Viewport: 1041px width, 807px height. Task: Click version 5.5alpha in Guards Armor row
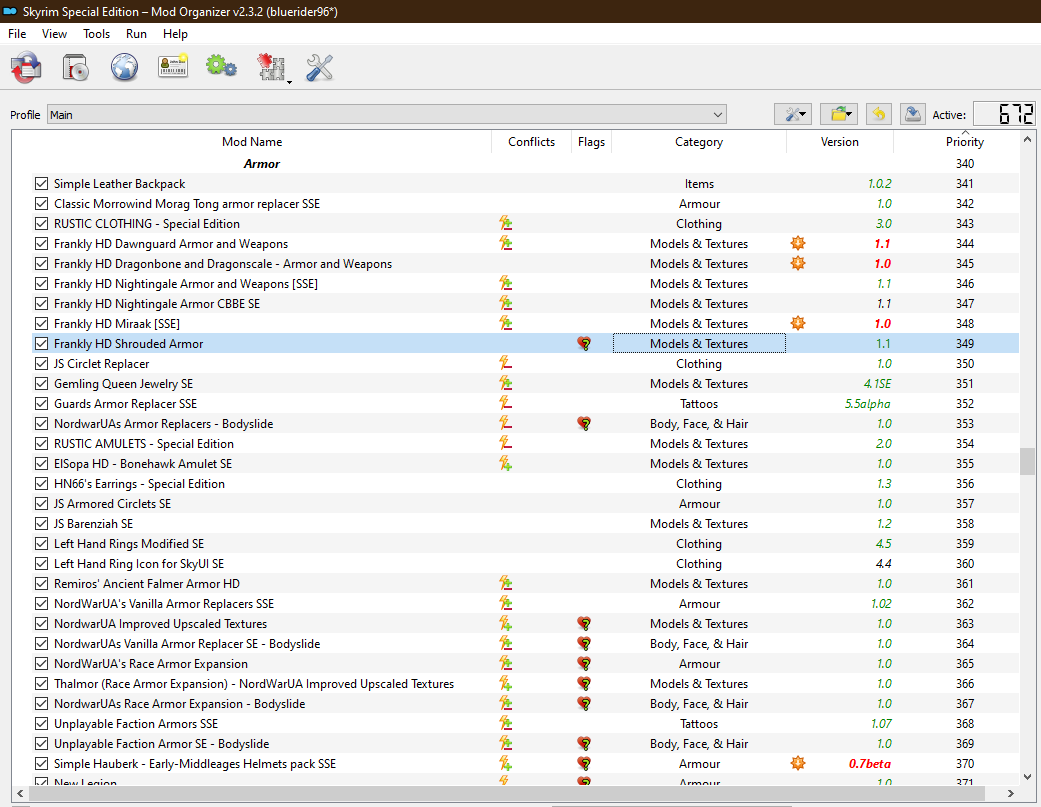867,404
